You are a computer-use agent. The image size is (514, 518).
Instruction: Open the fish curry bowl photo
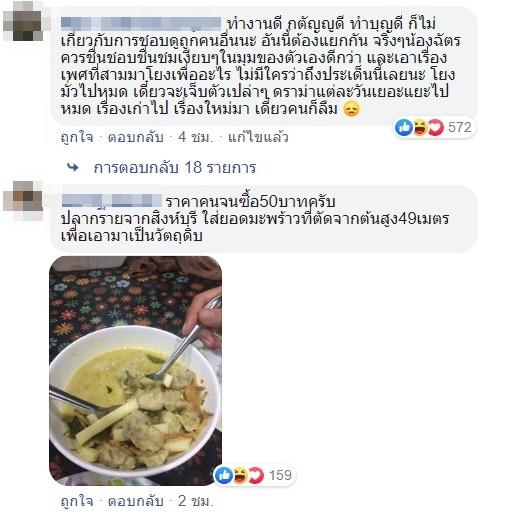(135, 371)
